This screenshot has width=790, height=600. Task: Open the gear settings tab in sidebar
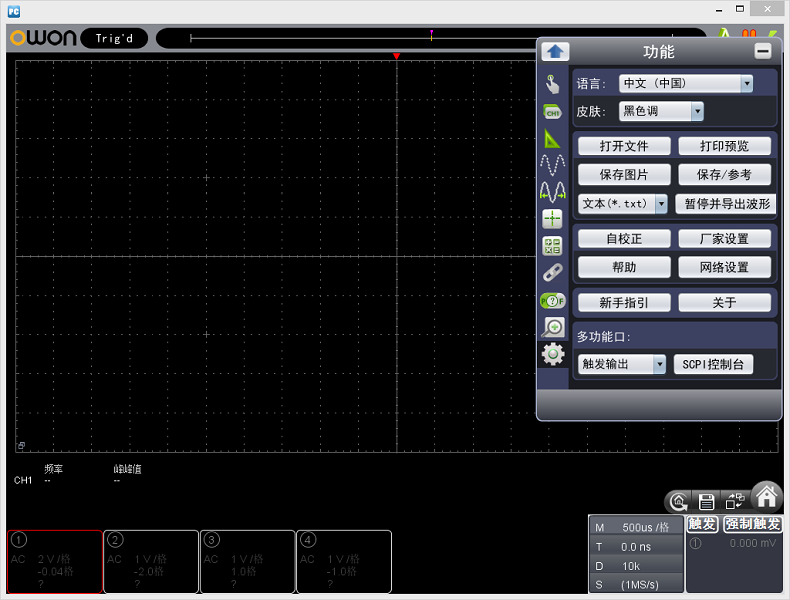(552, 354)
